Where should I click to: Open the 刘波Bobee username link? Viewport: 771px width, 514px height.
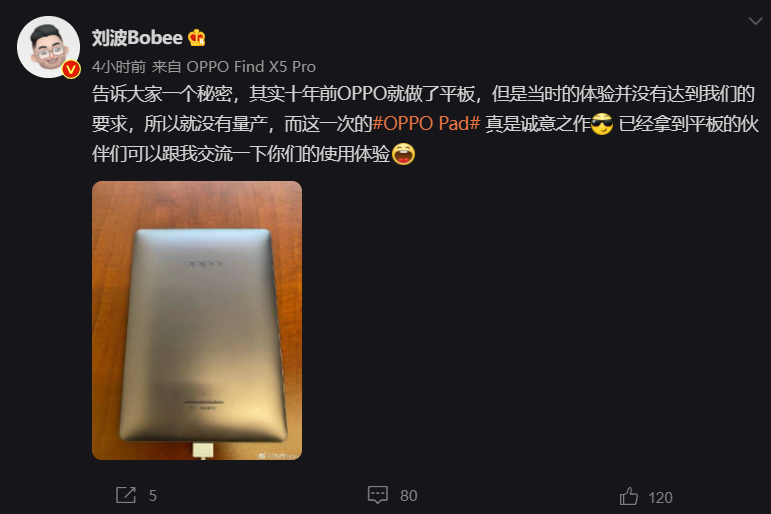click(x=137, y=37)
